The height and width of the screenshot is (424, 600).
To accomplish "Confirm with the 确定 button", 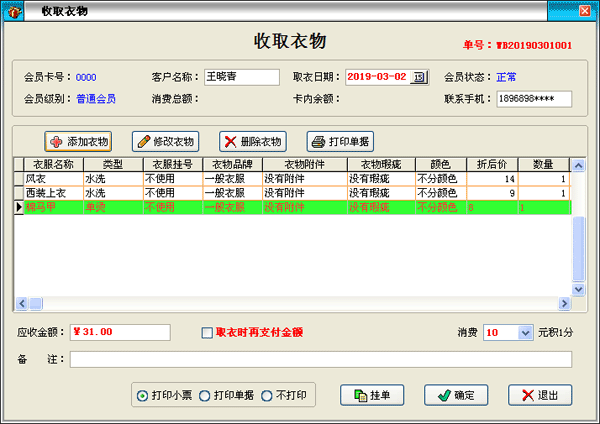I will point(456,395).
